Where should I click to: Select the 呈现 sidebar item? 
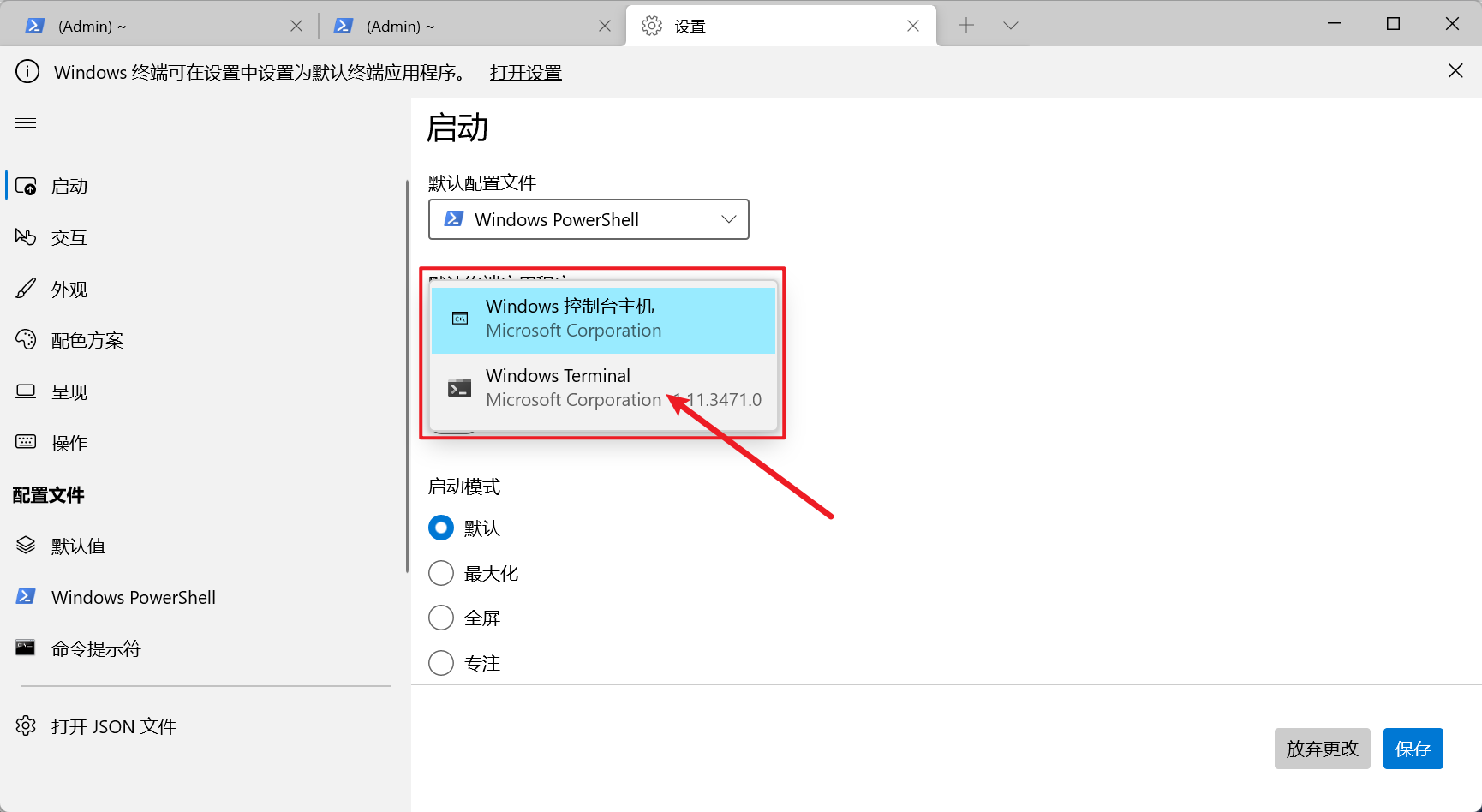69,391
